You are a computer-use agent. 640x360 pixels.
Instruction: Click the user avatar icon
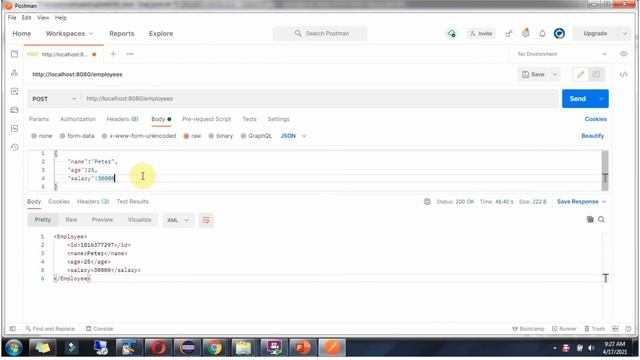click(559, 33)
